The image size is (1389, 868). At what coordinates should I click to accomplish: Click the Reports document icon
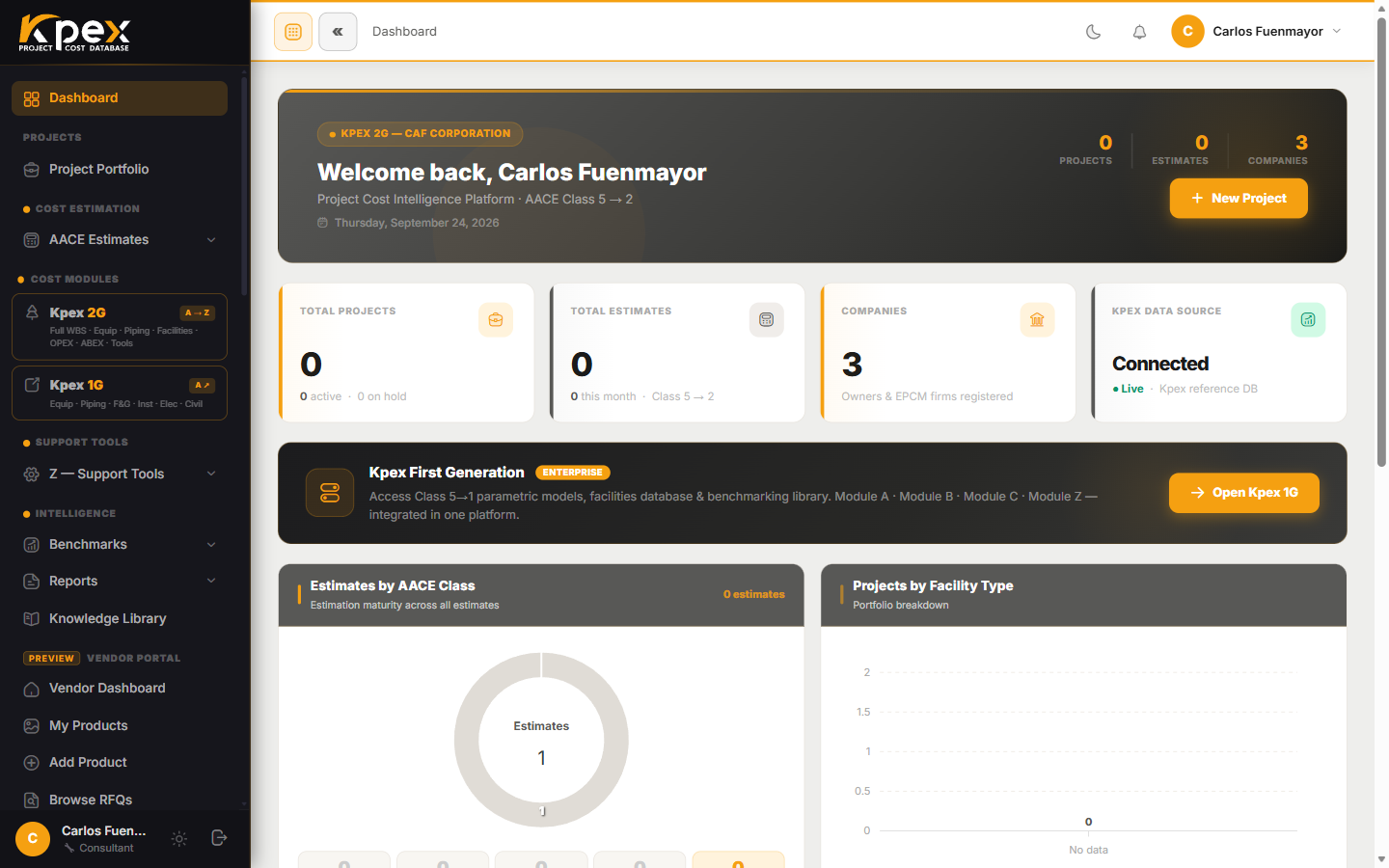[32, 582]
